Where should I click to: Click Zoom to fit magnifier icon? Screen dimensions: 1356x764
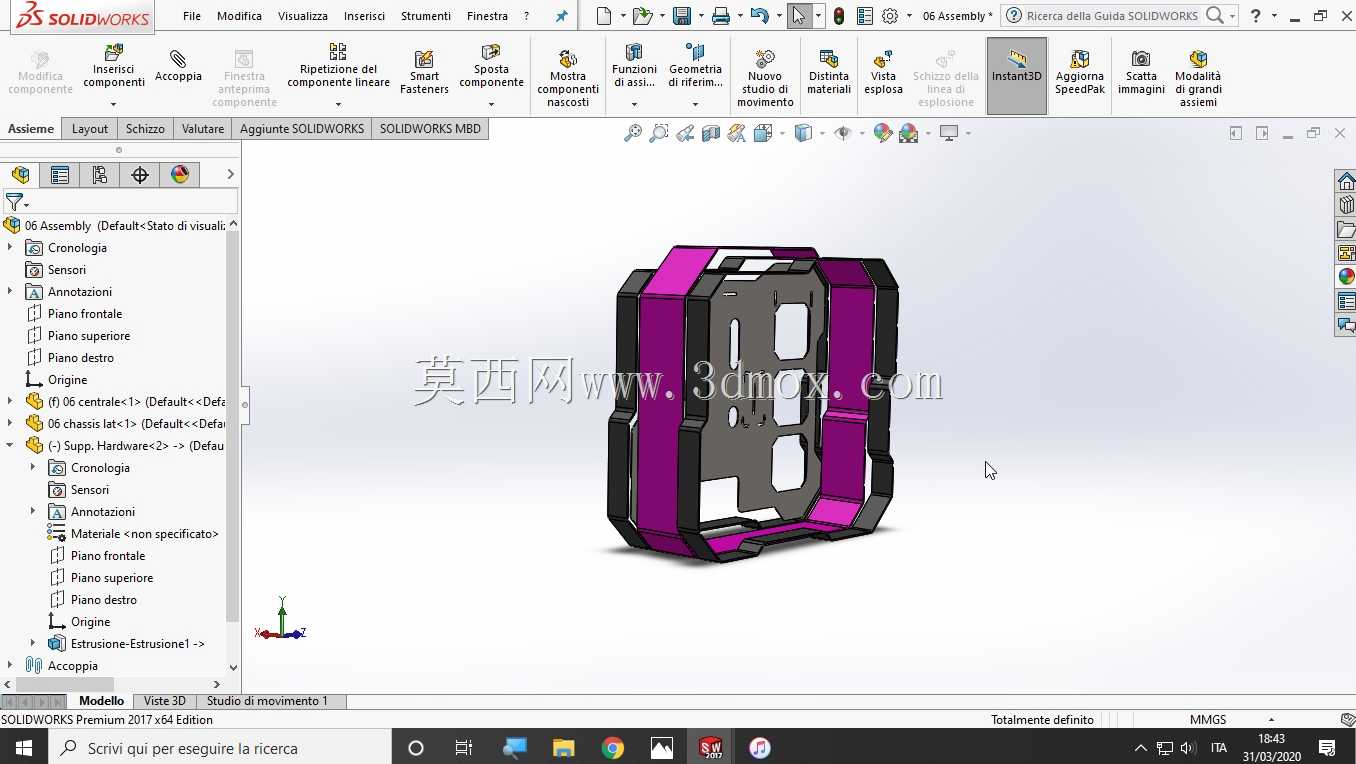633,133
